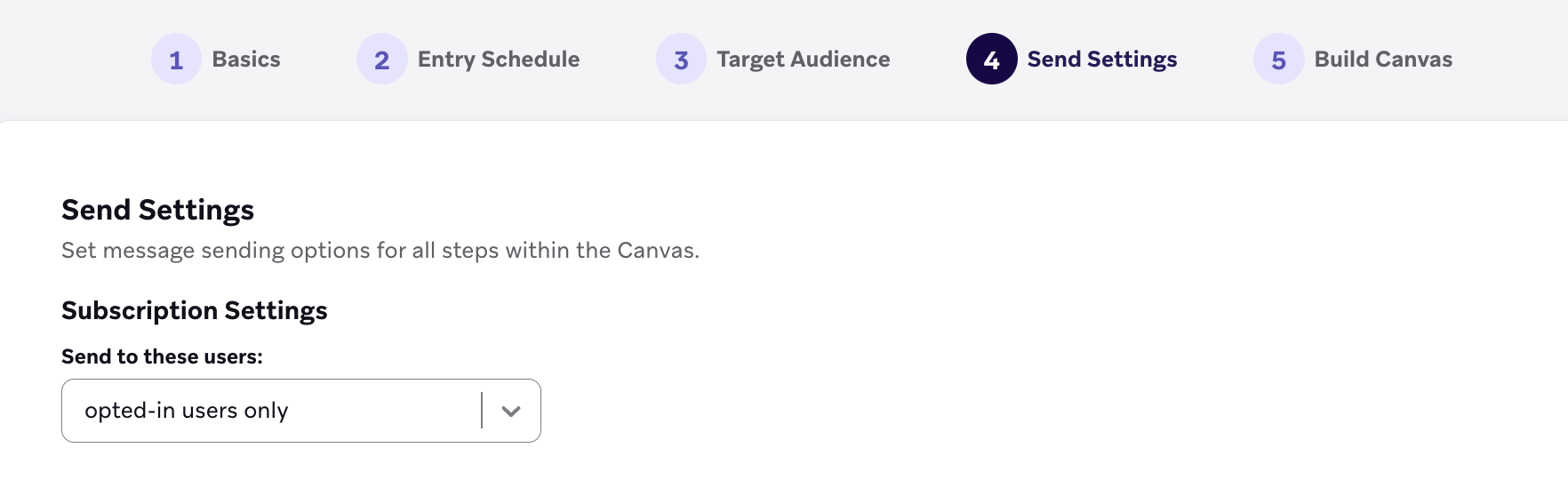Image resolution: width=1568 pixels, height=496 pixels.
Task: Open the "opted-in users only" selection text
Action: tap(187, 411)
